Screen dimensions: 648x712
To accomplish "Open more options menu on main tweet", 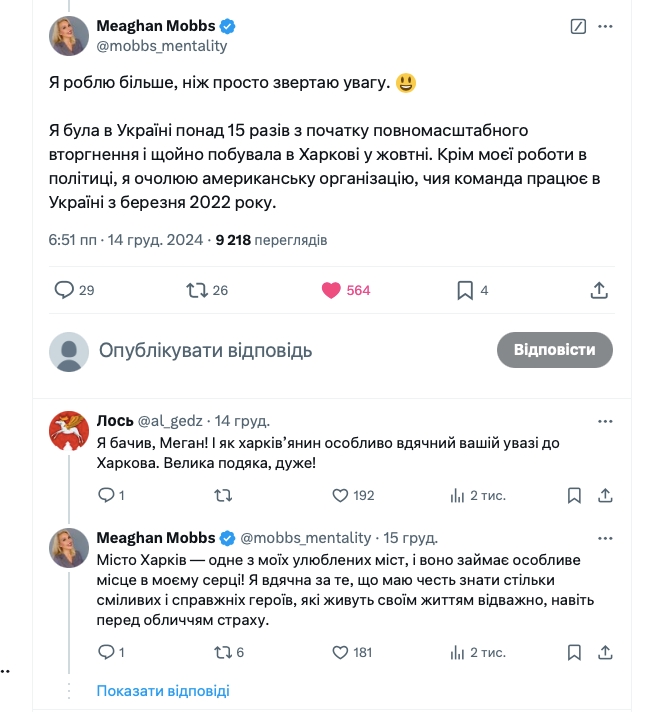I will 605,27.
